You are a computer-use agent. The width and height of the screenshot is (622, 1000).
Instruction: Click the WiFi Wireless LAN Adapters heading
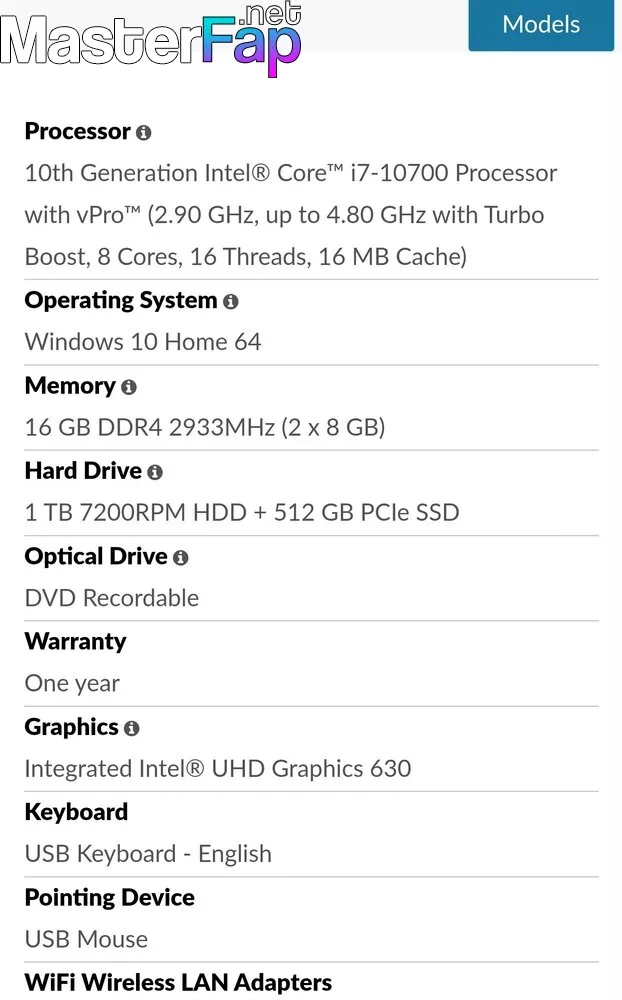(x=178, y=983)
